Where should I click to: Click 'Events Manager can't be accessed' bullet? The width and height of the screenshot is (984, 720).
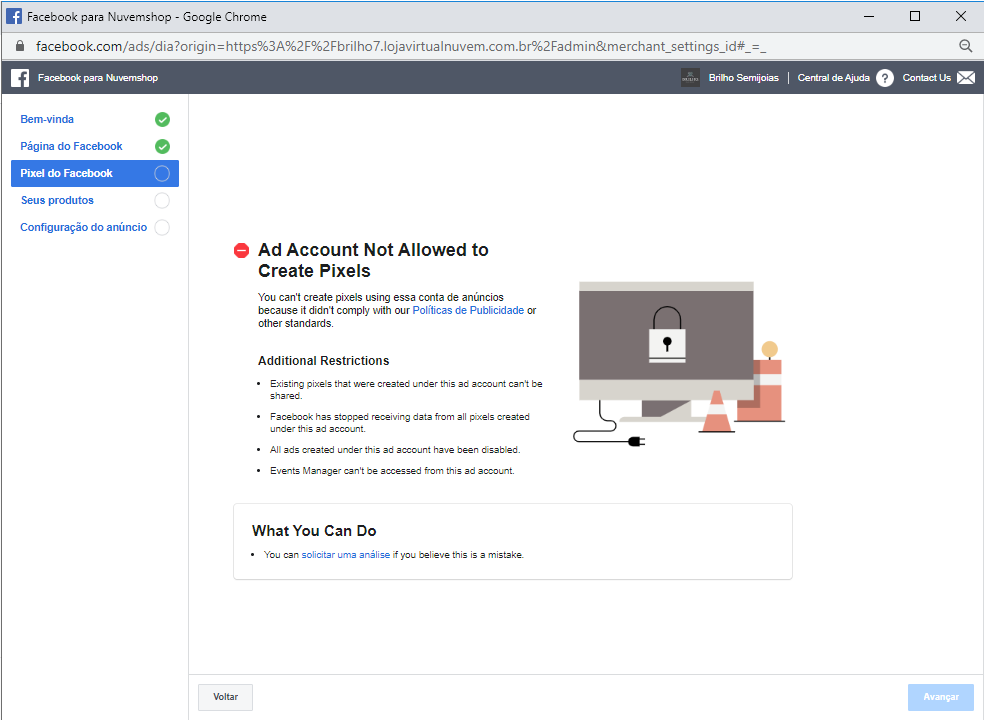(392, 471)
